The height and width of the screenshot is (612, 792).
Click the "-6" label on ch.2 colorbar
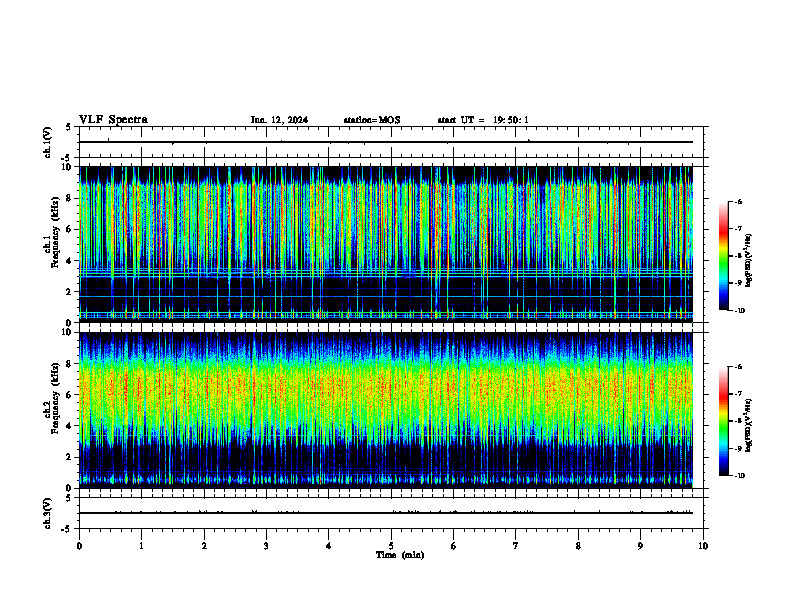pyautogui.click(x=738, y=367)
